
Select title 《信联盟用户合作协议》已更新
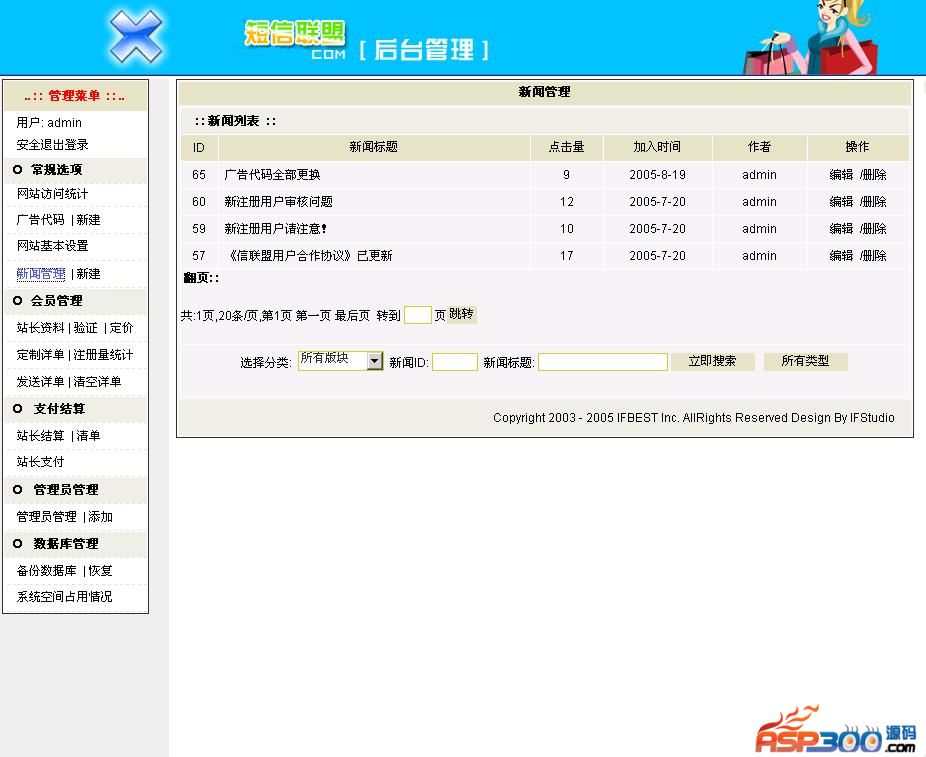[309, 256]
